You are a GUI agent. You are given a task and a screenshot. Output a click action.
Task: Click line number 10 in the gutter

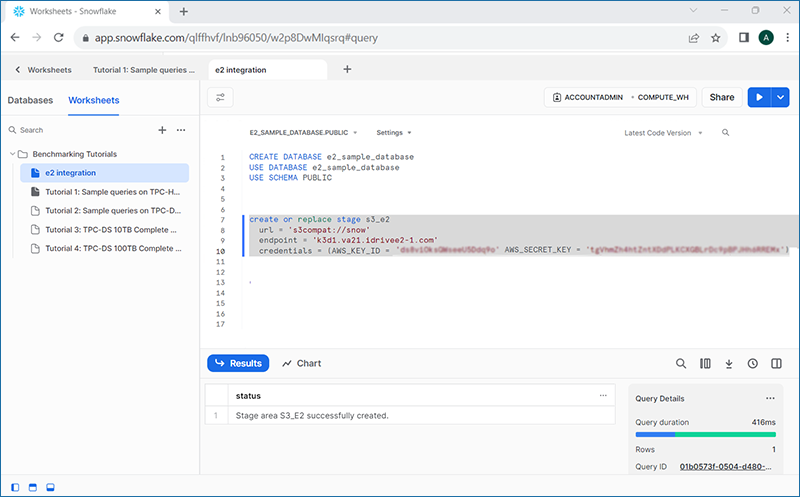pos(220,251)
